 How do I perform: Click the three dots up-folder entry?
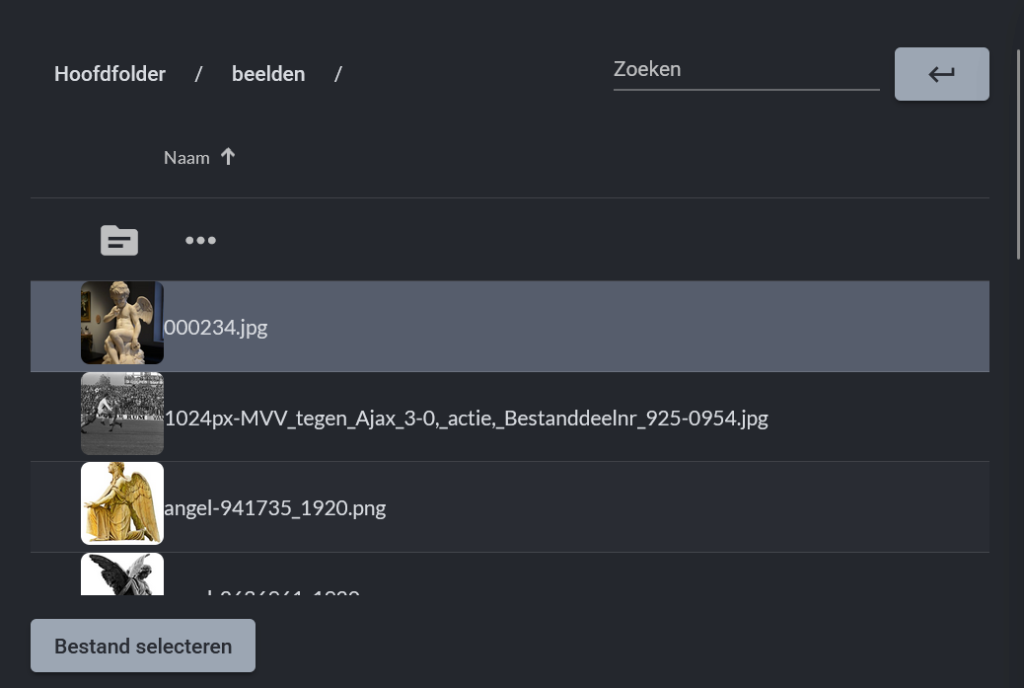point(200,240)
